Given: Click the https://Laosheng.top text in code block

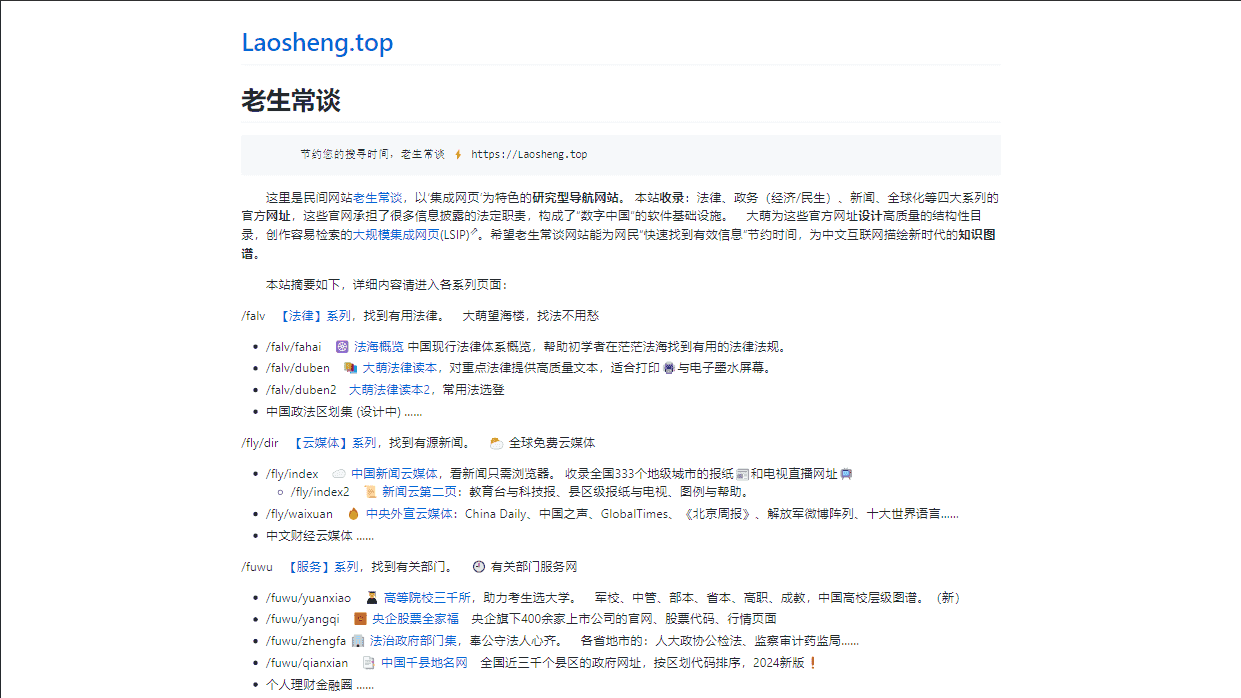Looking at the screenshot, I should point(529,155).
